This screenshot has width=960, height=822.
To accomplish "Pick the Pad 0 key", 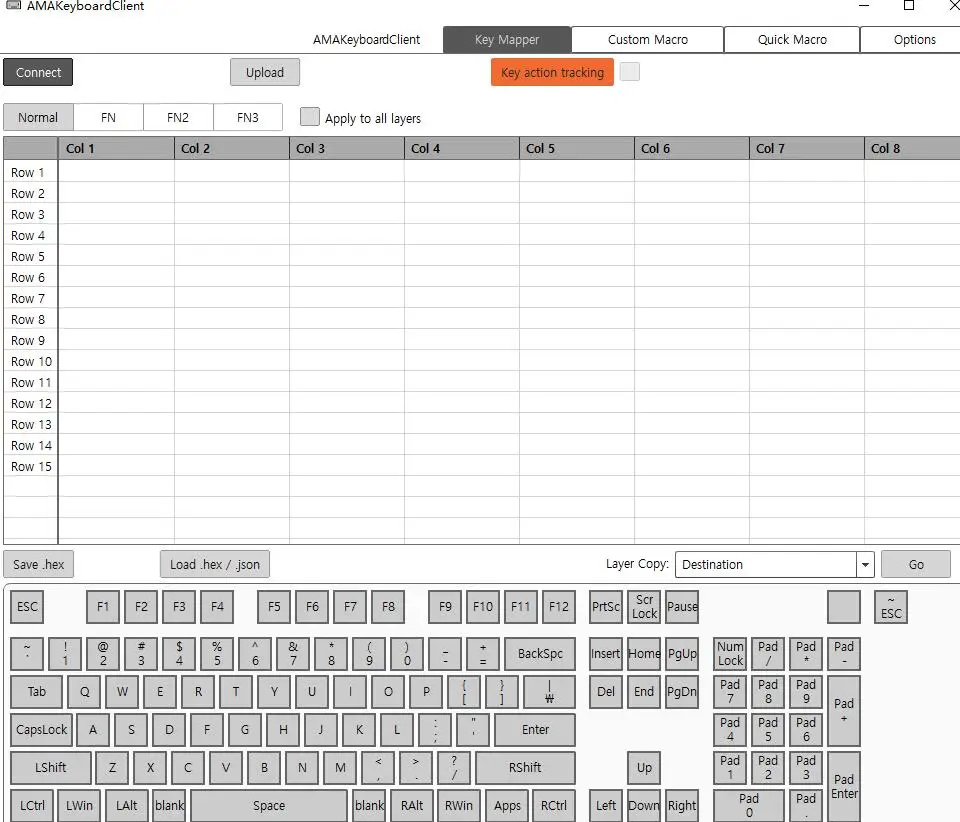I will [x=749, y=805].
